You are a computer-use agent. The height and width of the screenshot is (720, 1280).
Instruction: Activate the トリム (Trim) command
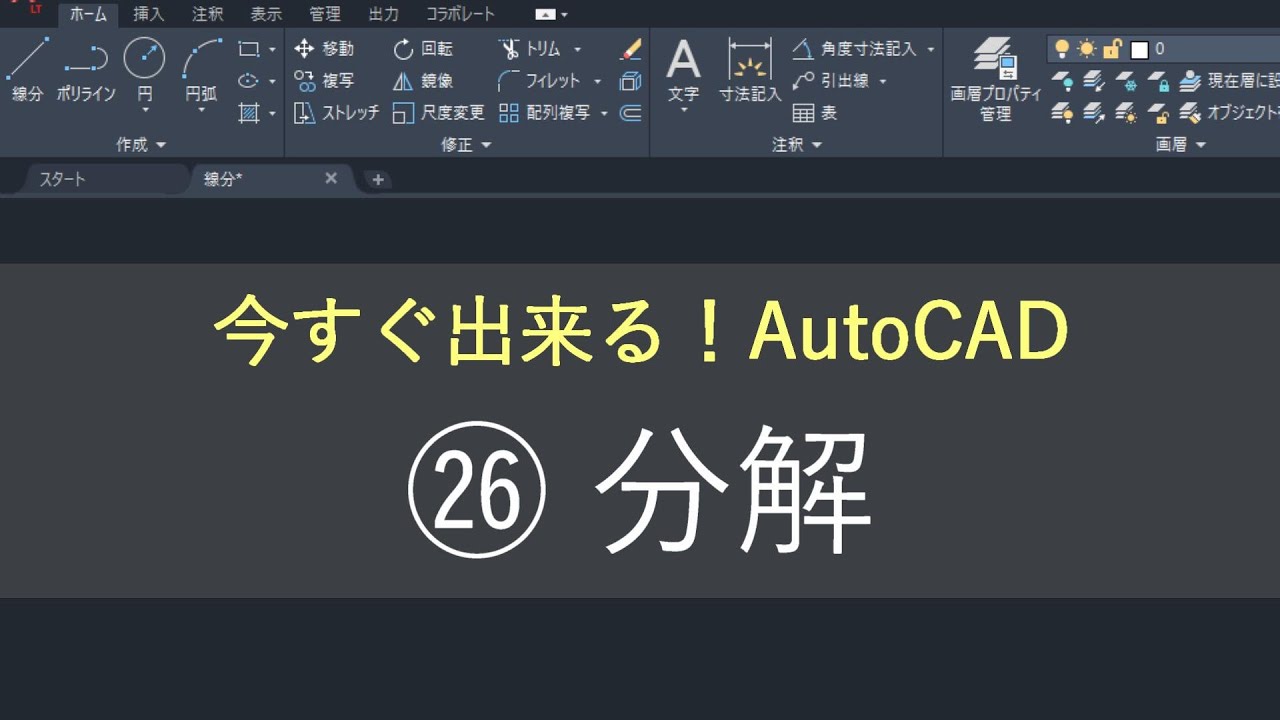click(529, 48)
